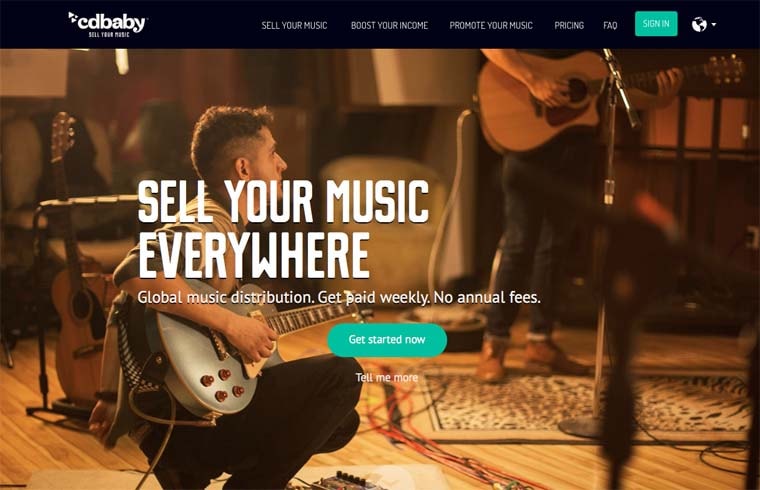Click the Sell Your Music tagline under the logo
This screenshot has height=490, width=760.
point(109,35)
